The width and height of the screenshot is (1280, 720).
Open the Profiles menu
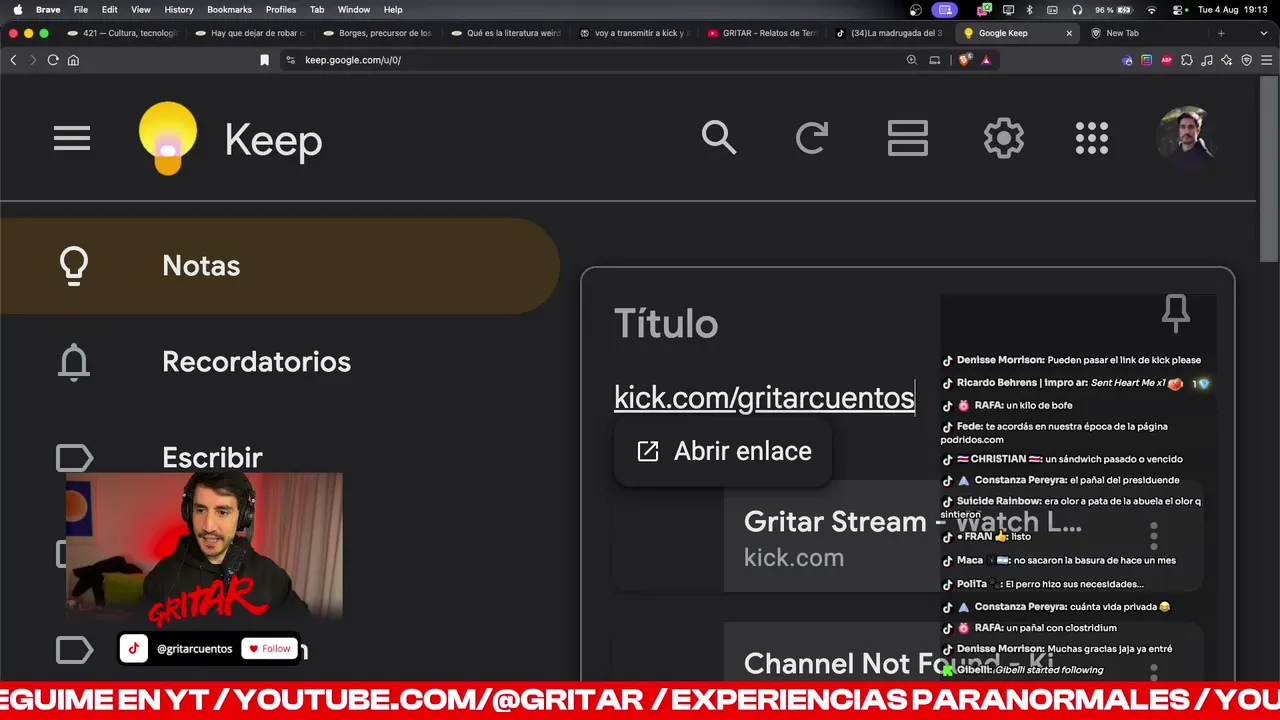[281, 9]
